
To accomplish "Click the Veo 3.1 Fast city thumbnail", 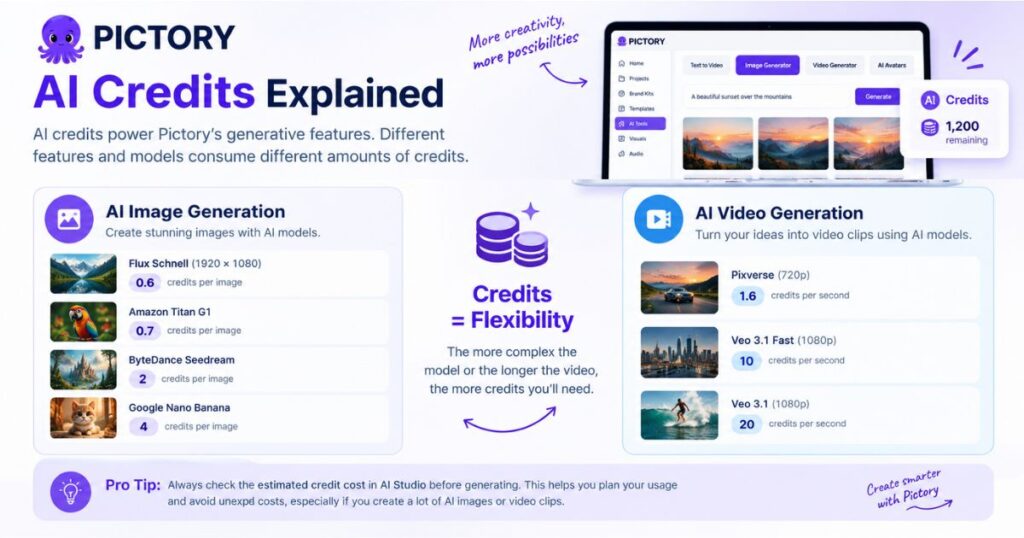I will click(679, 353).
